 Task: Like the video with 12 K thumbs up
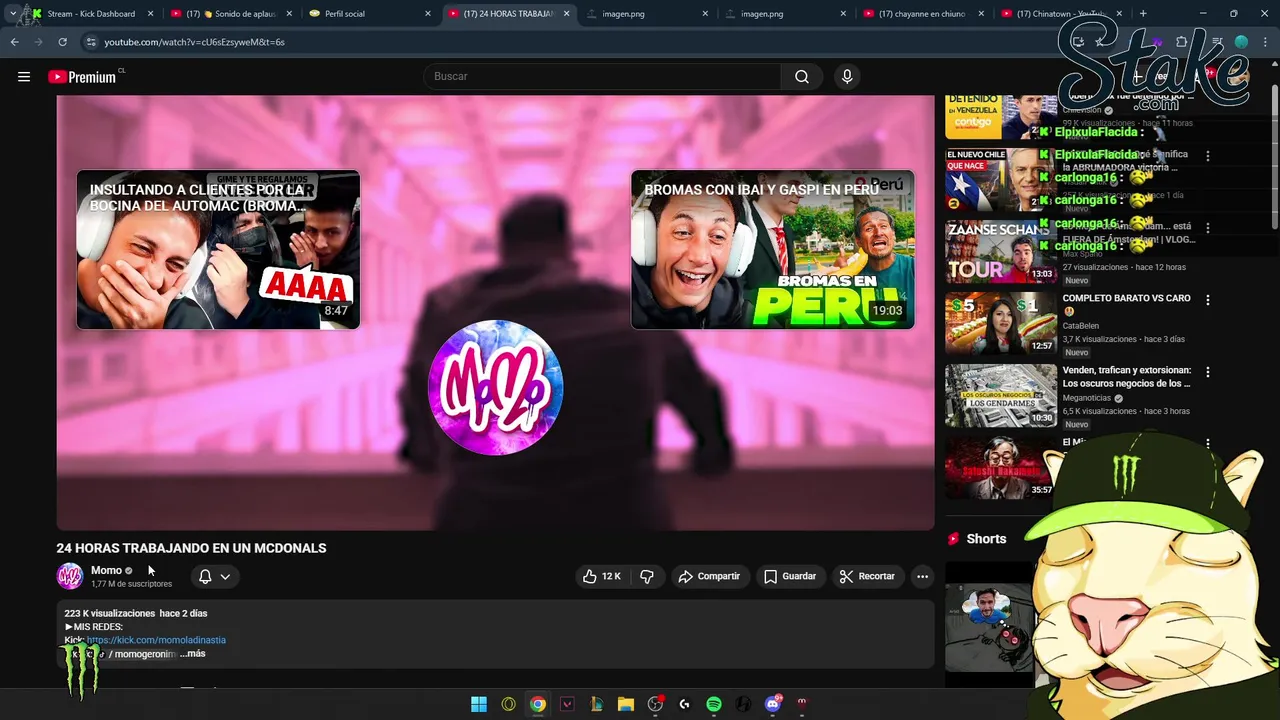coord(601,576)
